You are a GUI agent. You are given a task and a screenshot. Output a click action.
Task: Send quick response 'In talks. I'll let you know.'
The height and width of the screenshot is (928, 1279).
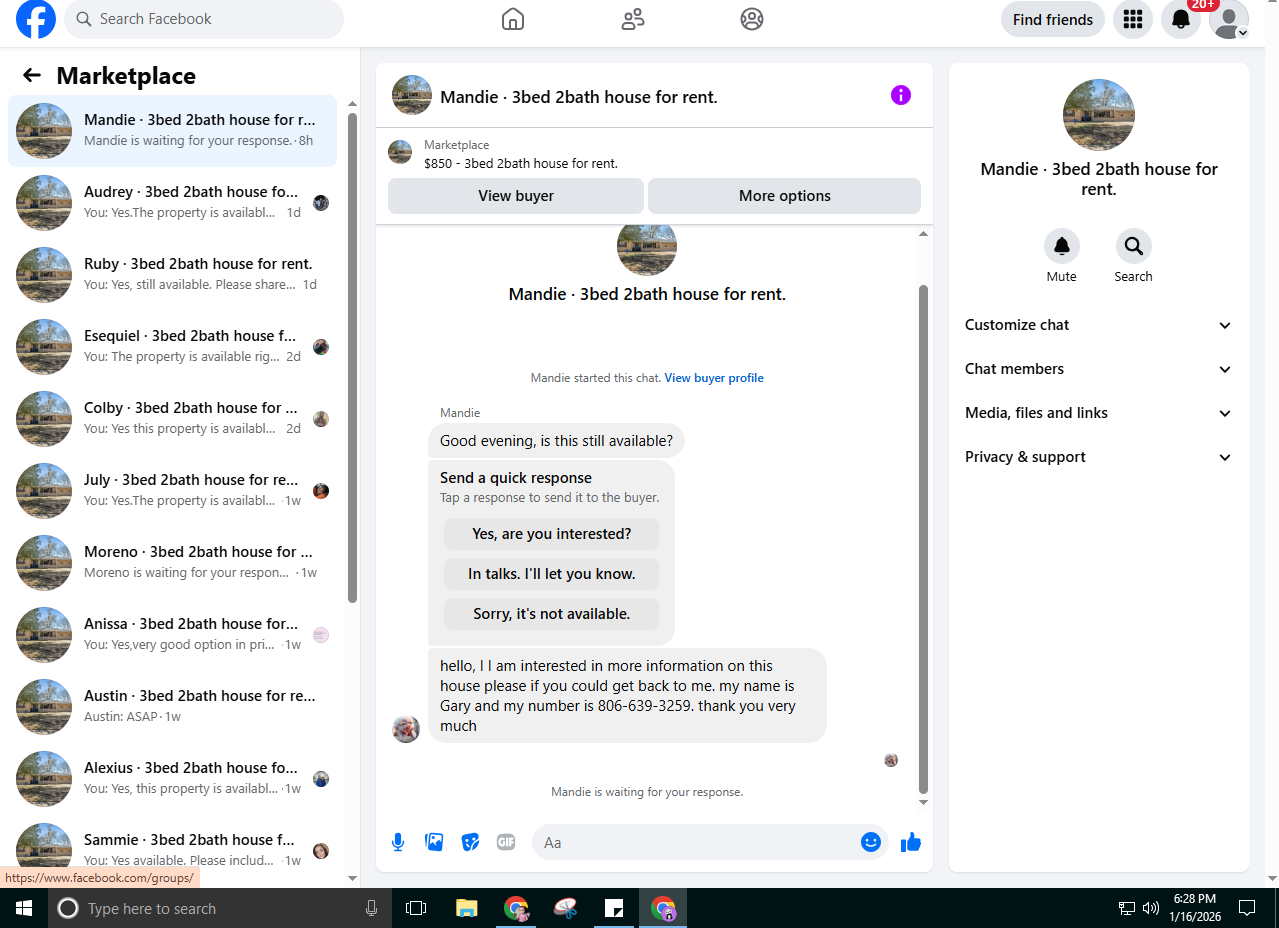coord(552,574)
